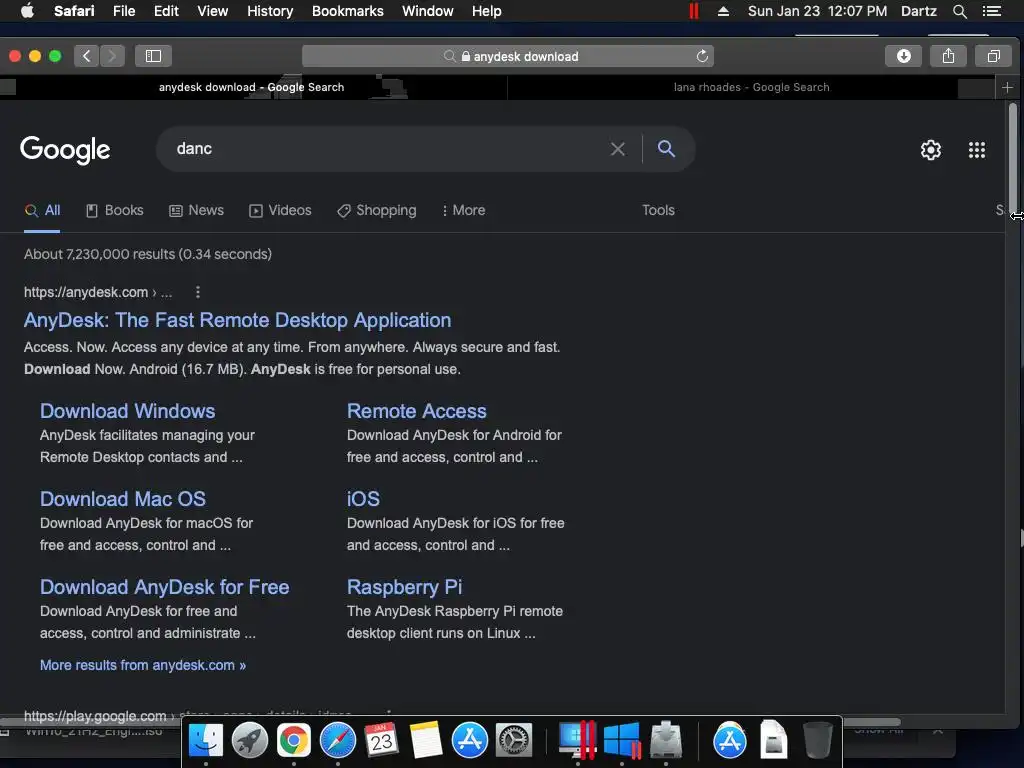Screen dimensions: 1024x768
Task: Select the anydesk download Google Search tab
Action: pyautogui.click(x=251, y=87)
